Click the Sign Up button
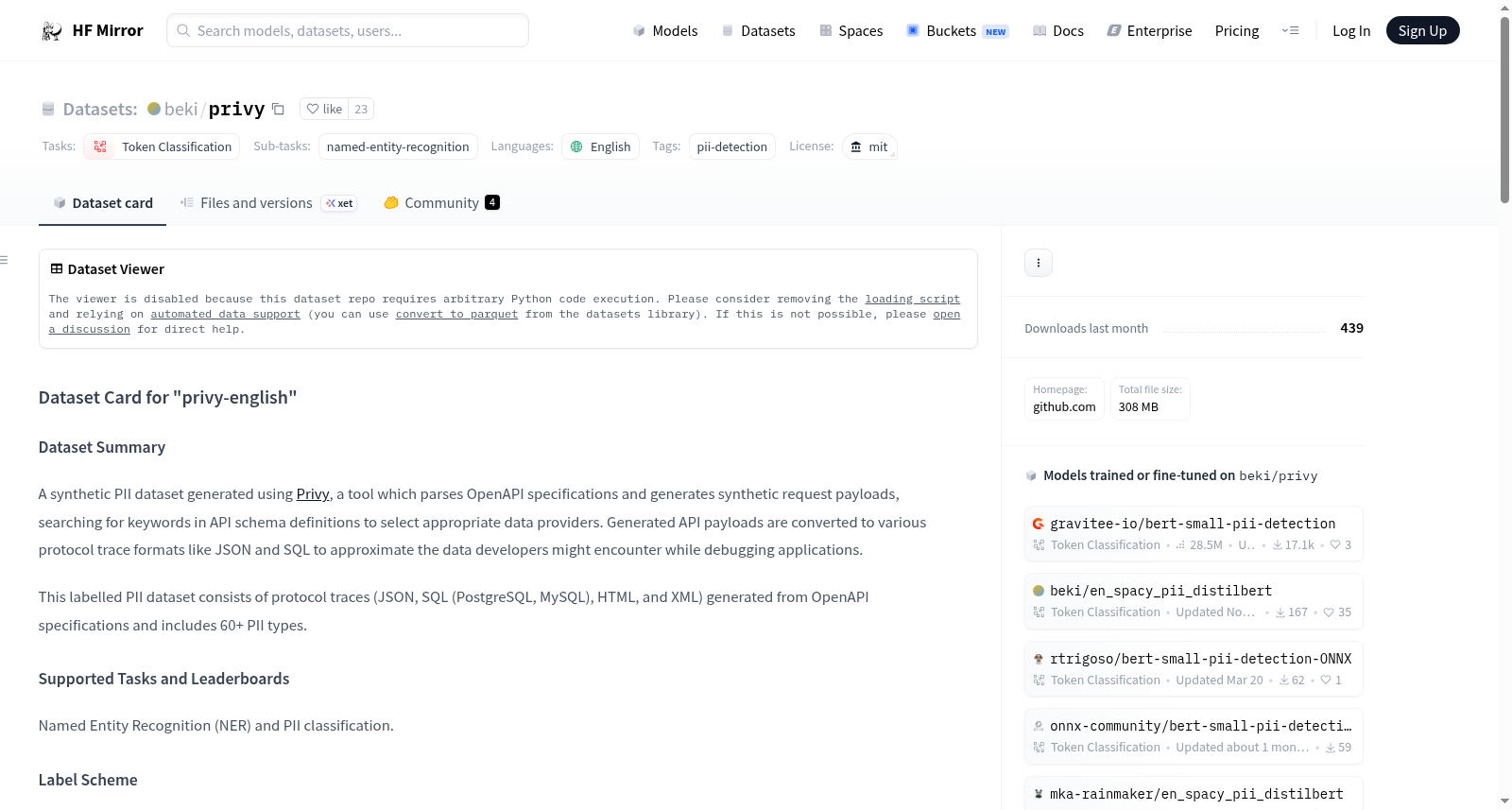This screenshot has width=1512, height=810. pos(1422,31)
